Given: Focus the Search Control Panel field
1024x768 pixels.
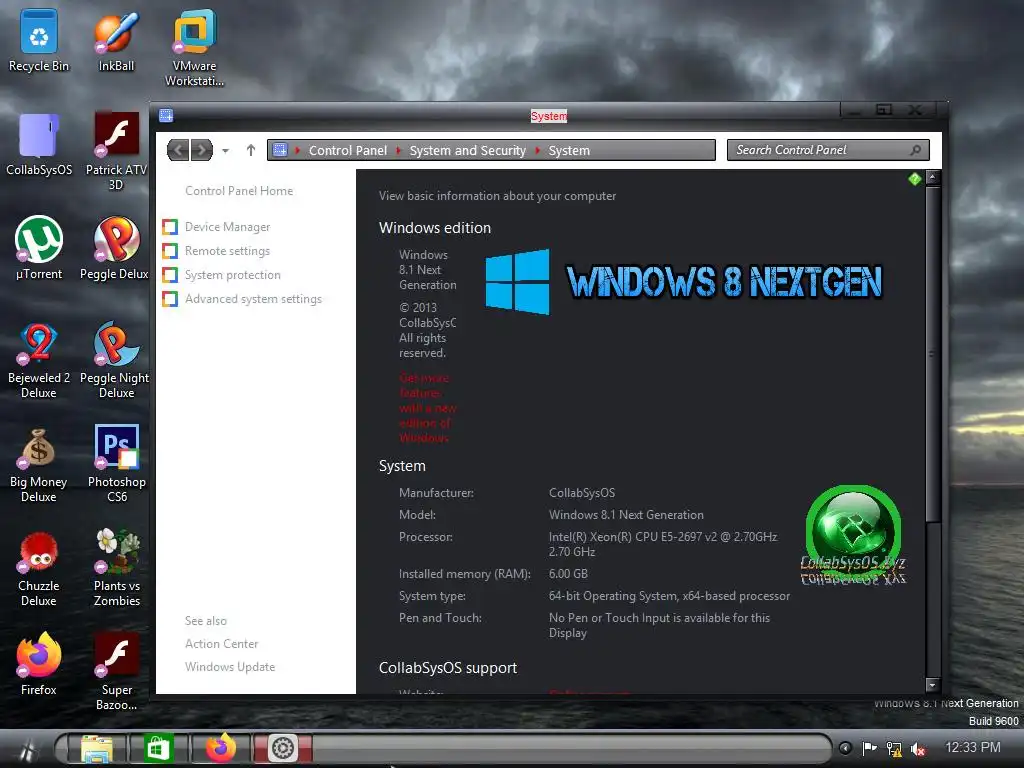Looking at the screenshot, I should (828, 150).
